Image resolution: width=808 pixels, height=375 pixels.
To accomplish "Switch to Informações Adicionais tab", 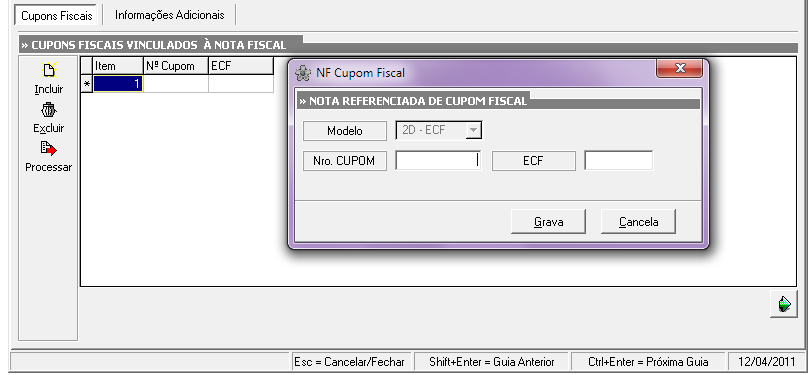I will [170, 15].
